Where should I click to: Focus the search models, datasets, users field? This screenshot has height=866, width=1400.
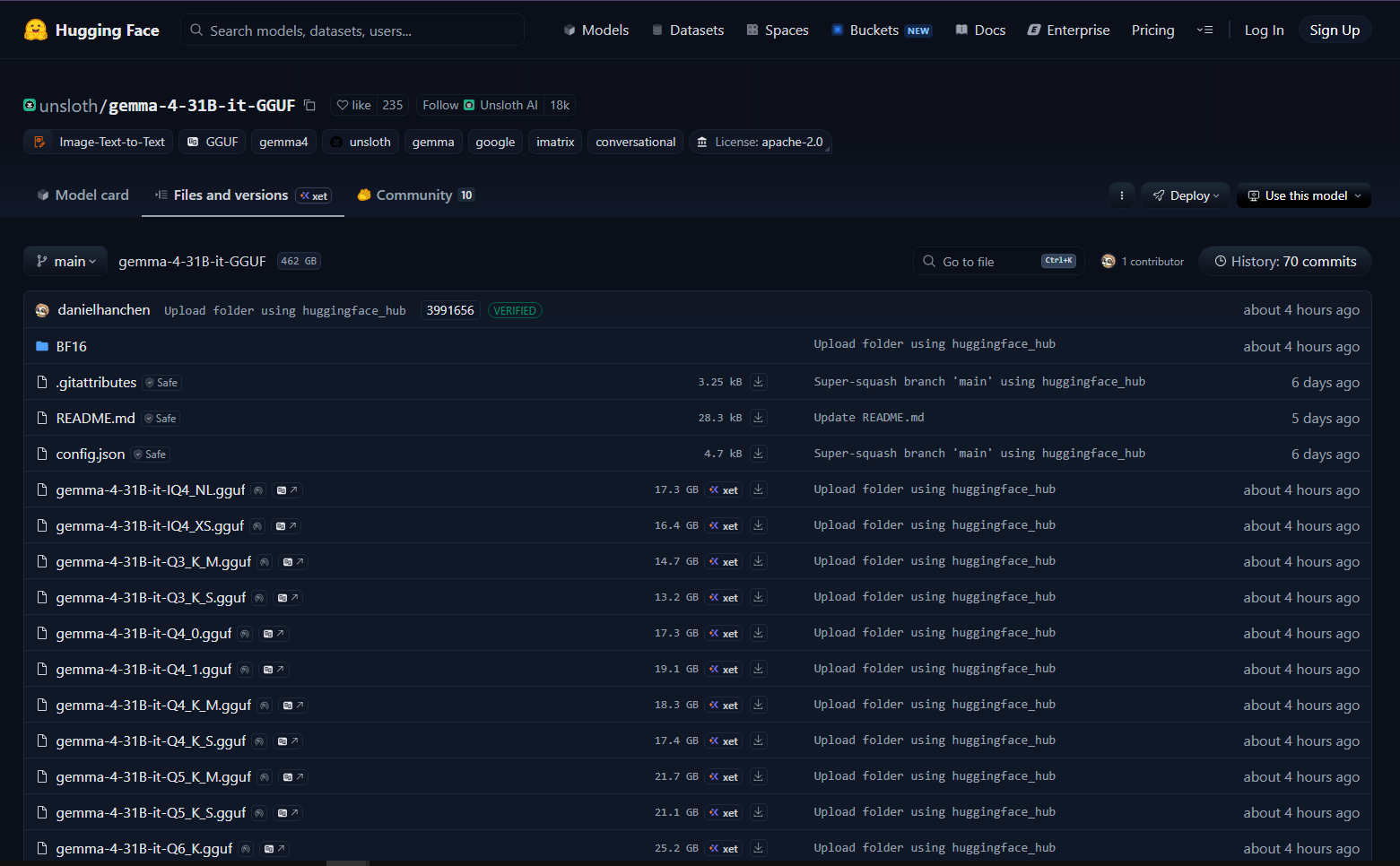(352, 30)
